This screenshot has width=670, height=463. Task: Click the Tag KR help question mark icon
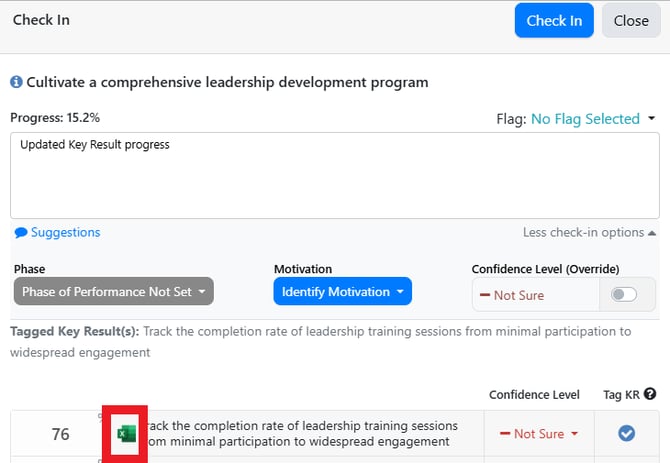click(650, 395)
